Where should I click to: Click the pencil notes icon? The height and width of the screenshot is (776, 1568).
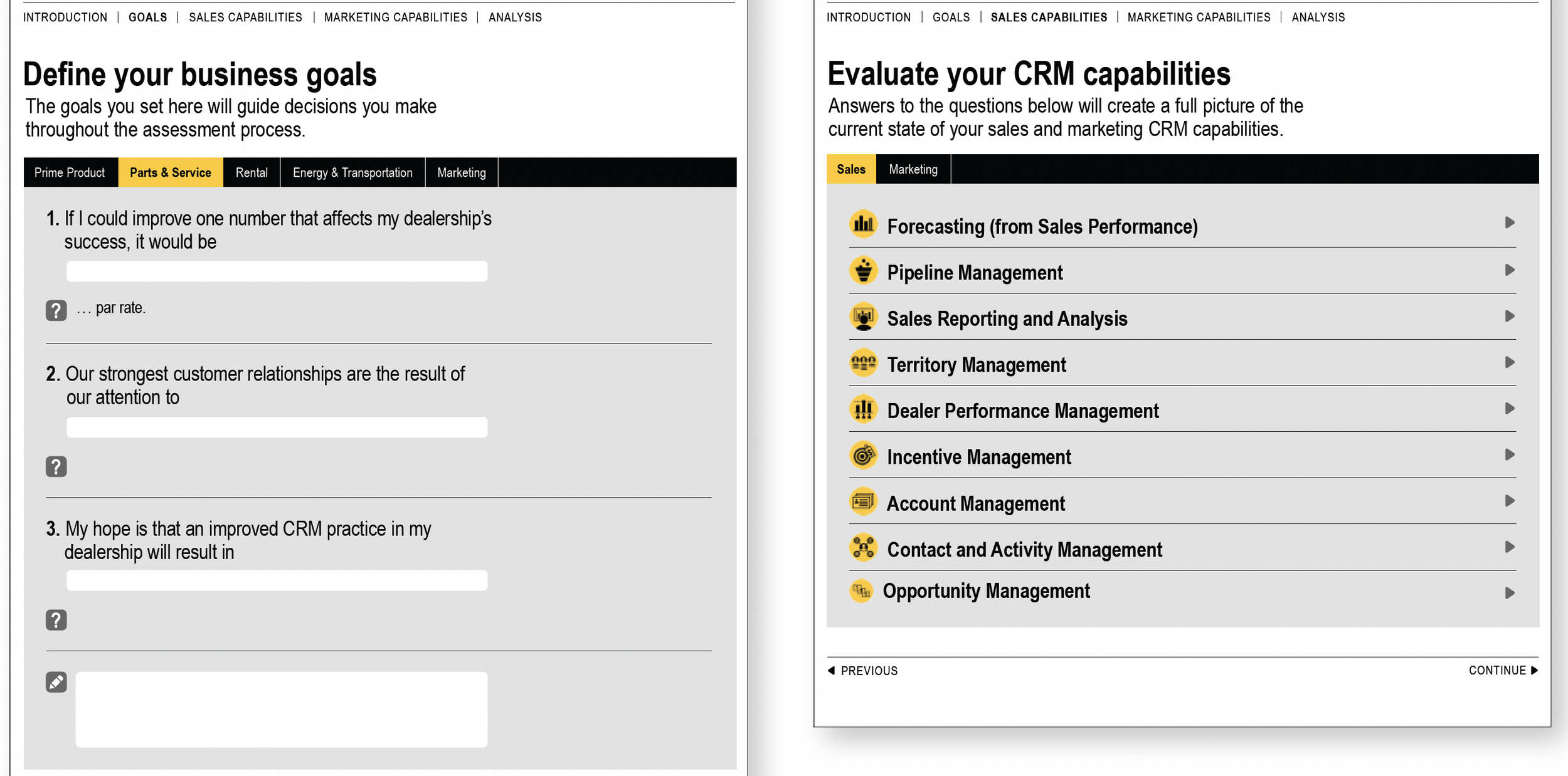(x=56, y=682)
